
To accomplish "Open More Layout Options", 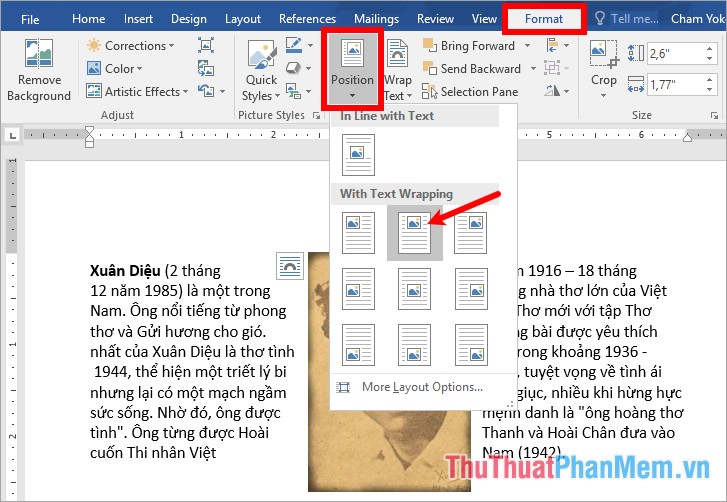I will 422,387.
